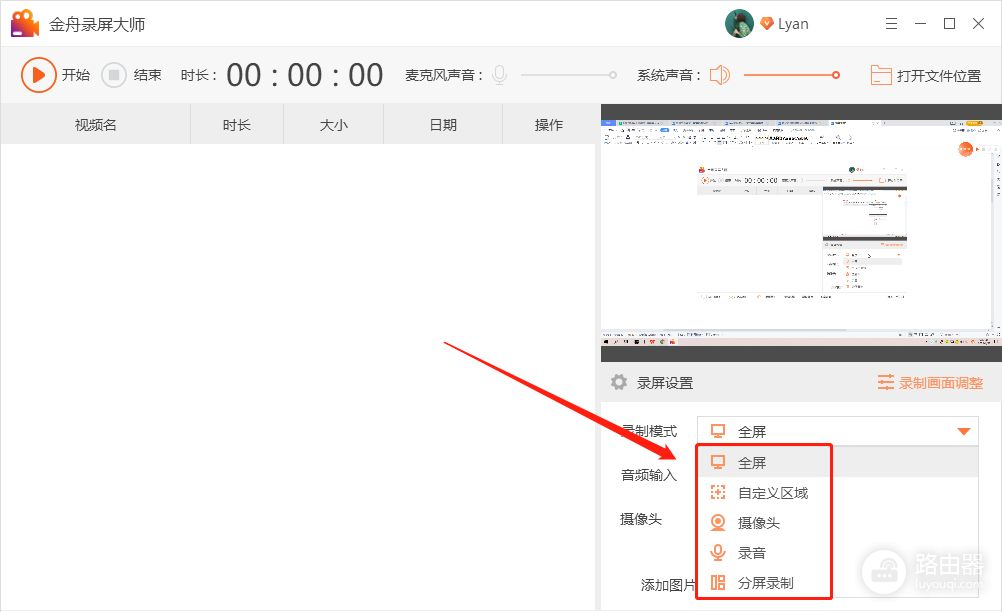Click the microphone volume slider track
Viewport: 1002px width, 612px height.
[x=567, y=75]
